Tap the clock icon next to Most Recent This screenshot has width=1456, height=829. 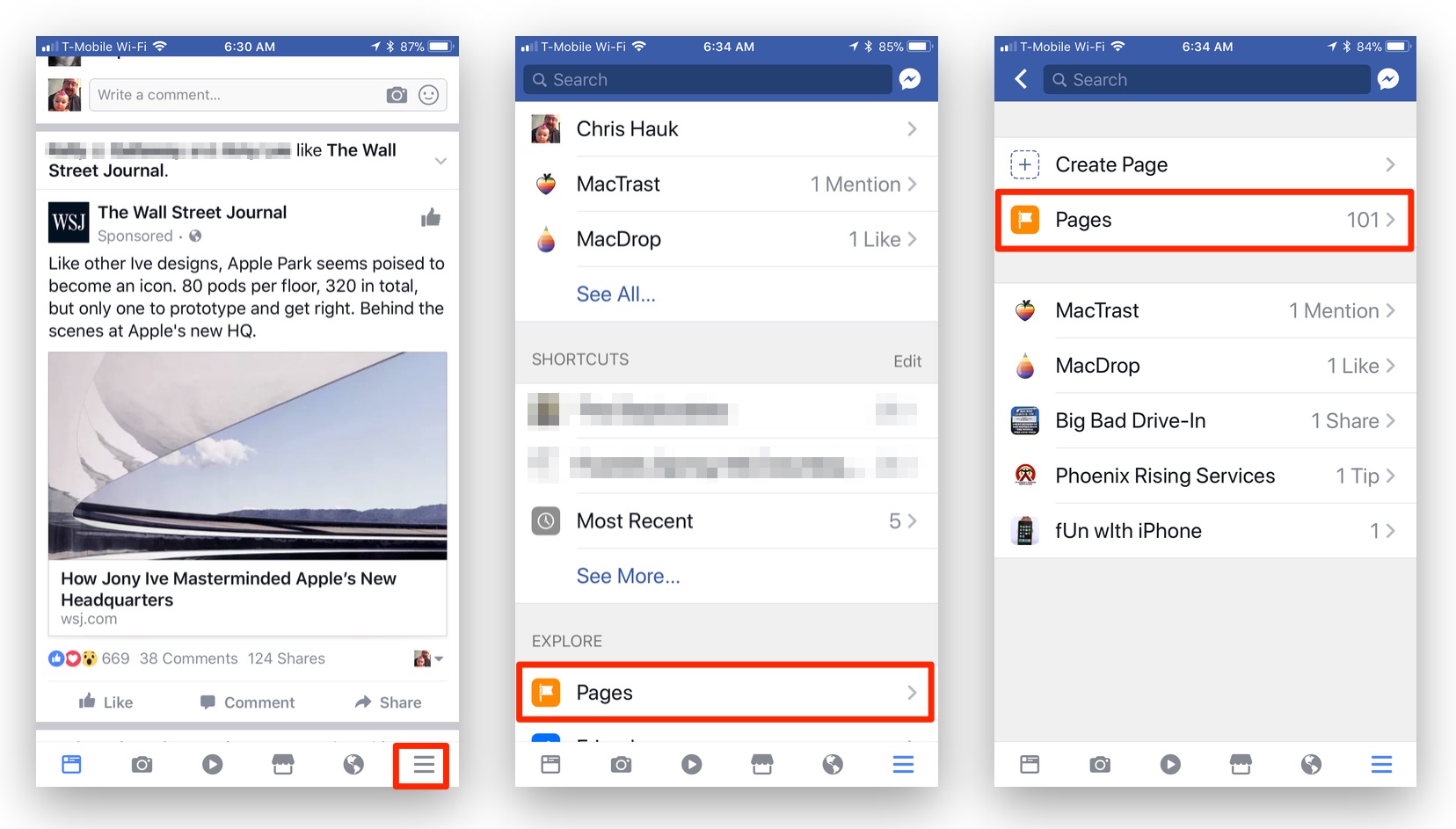click(546, 521)
